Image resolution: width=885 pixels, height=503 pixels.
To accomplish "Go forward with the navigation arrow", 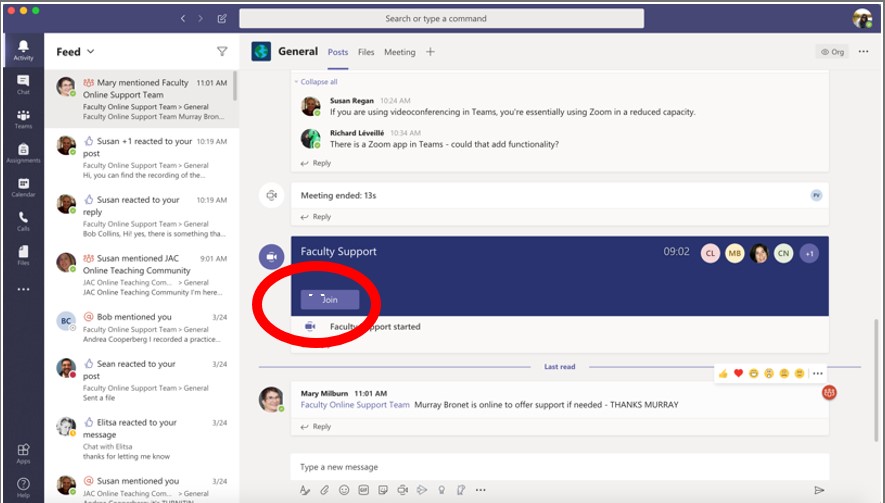I will click(200, 19).
